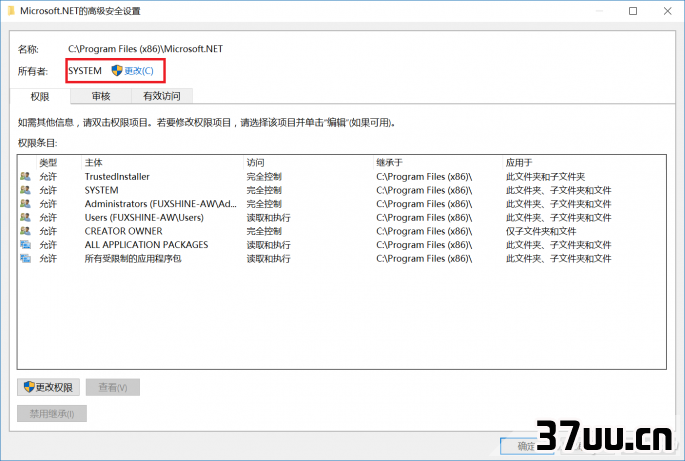Sort by the 访问 column header
Image resolution: width=685 pixels, height=461 pixels.
coord(255,163)
